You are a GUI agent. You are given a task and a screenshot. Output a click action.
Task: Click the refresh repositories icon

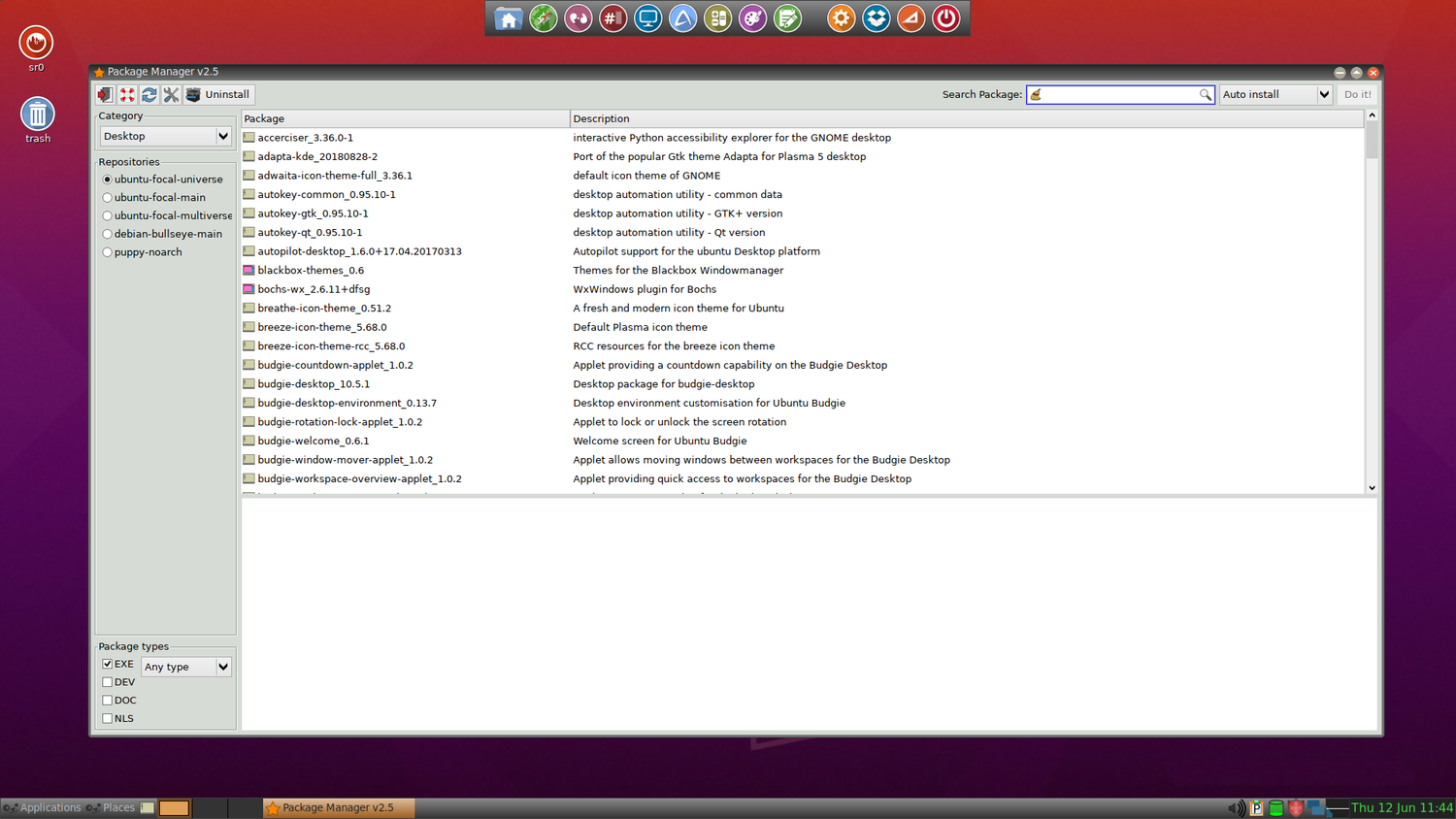pos(149,94)
